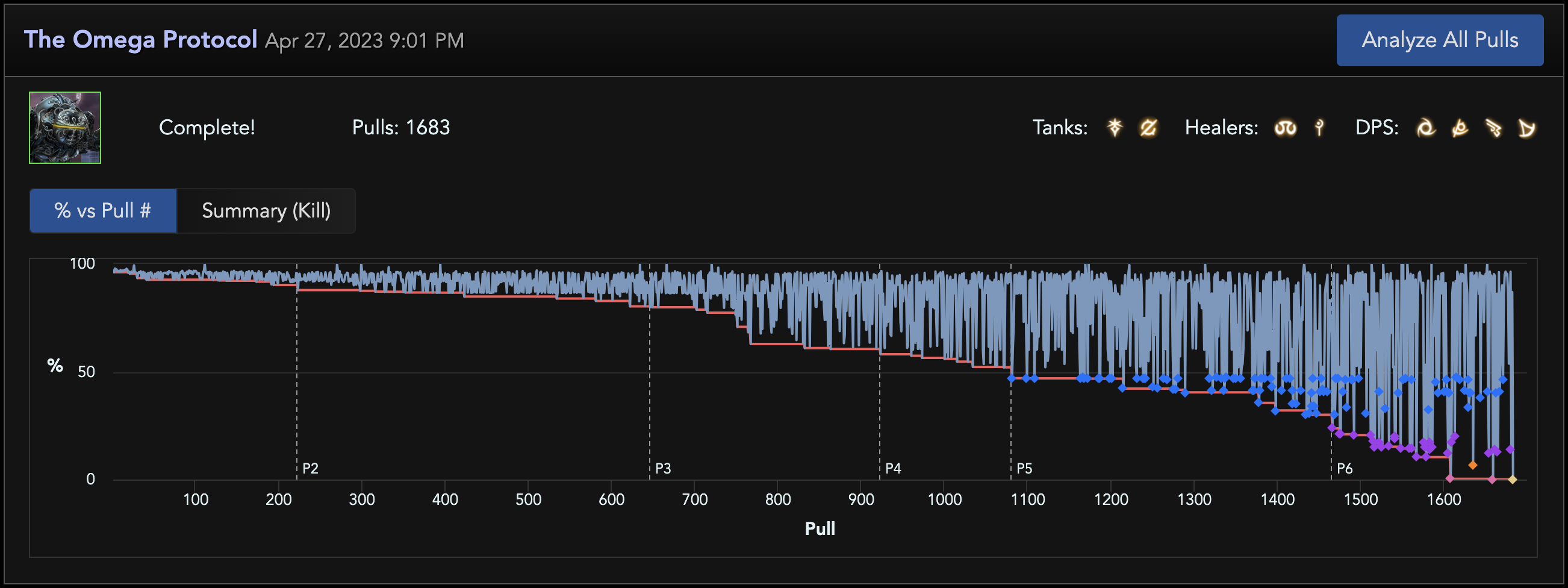The height and width of the screenshot is (588, 1568).
Task: Click the Summoner DPS job icon
Action: (x=1460, y=128)
